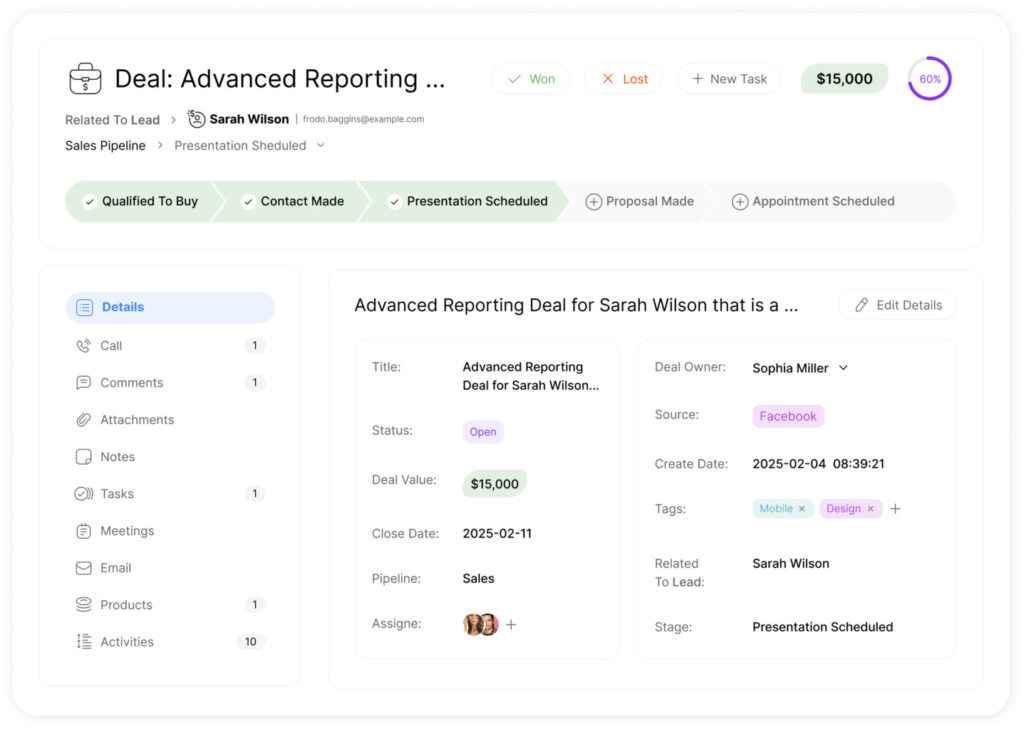
Task: Click the Edit Details button
Action: [898, 305]
